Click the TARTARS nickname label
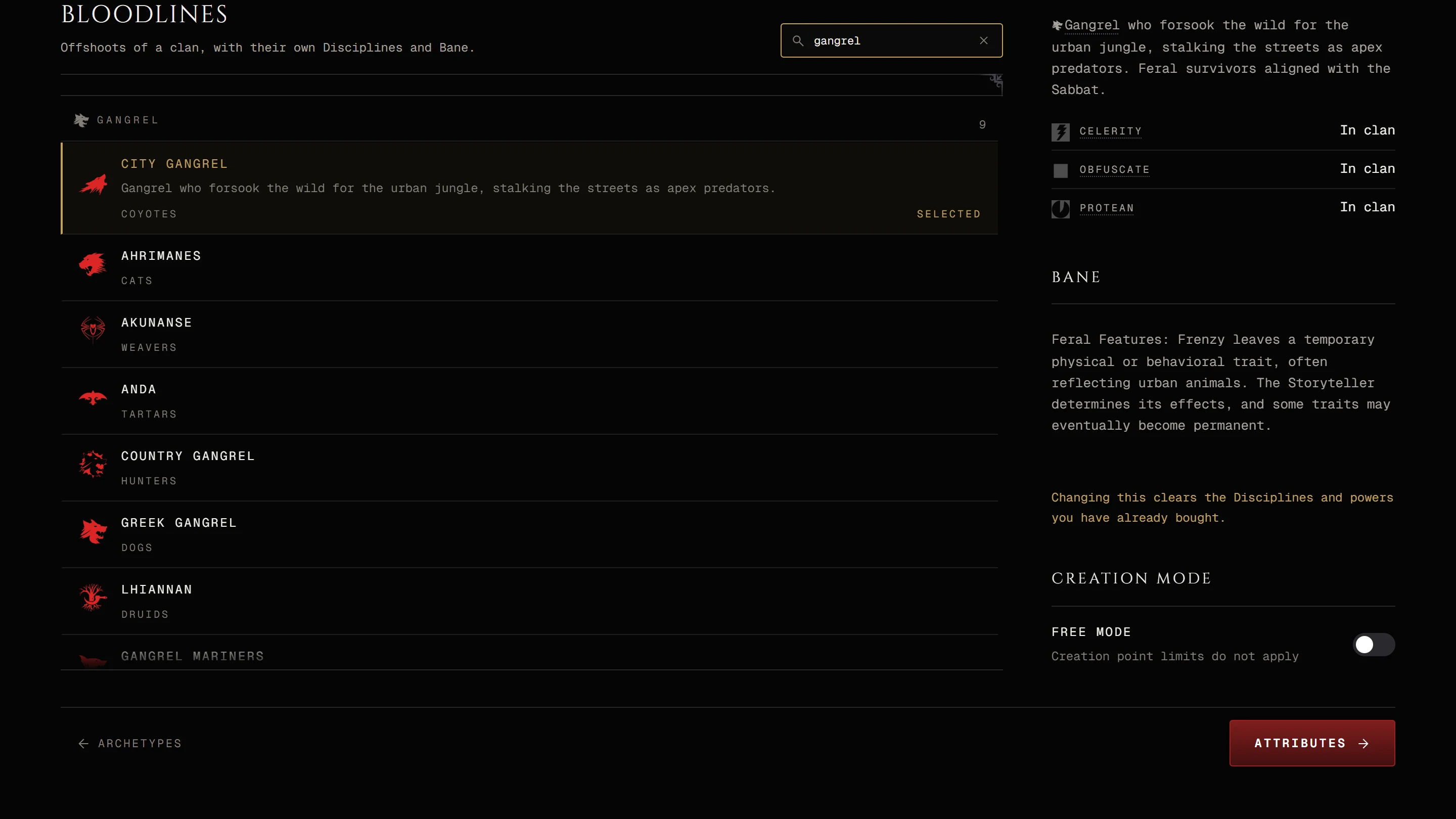 pyautogui.click(x=149, y=415)
